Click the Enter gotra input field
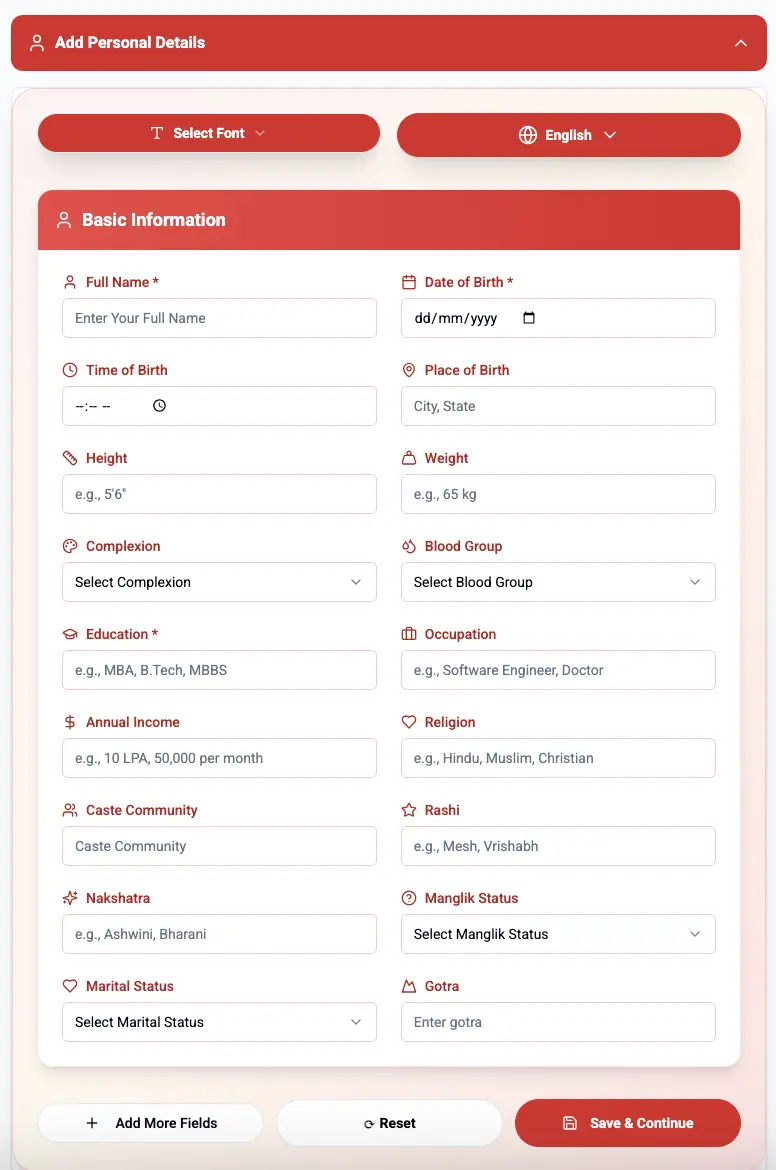Viewport: 776px width, 1170px height. tap(558, 1021)
